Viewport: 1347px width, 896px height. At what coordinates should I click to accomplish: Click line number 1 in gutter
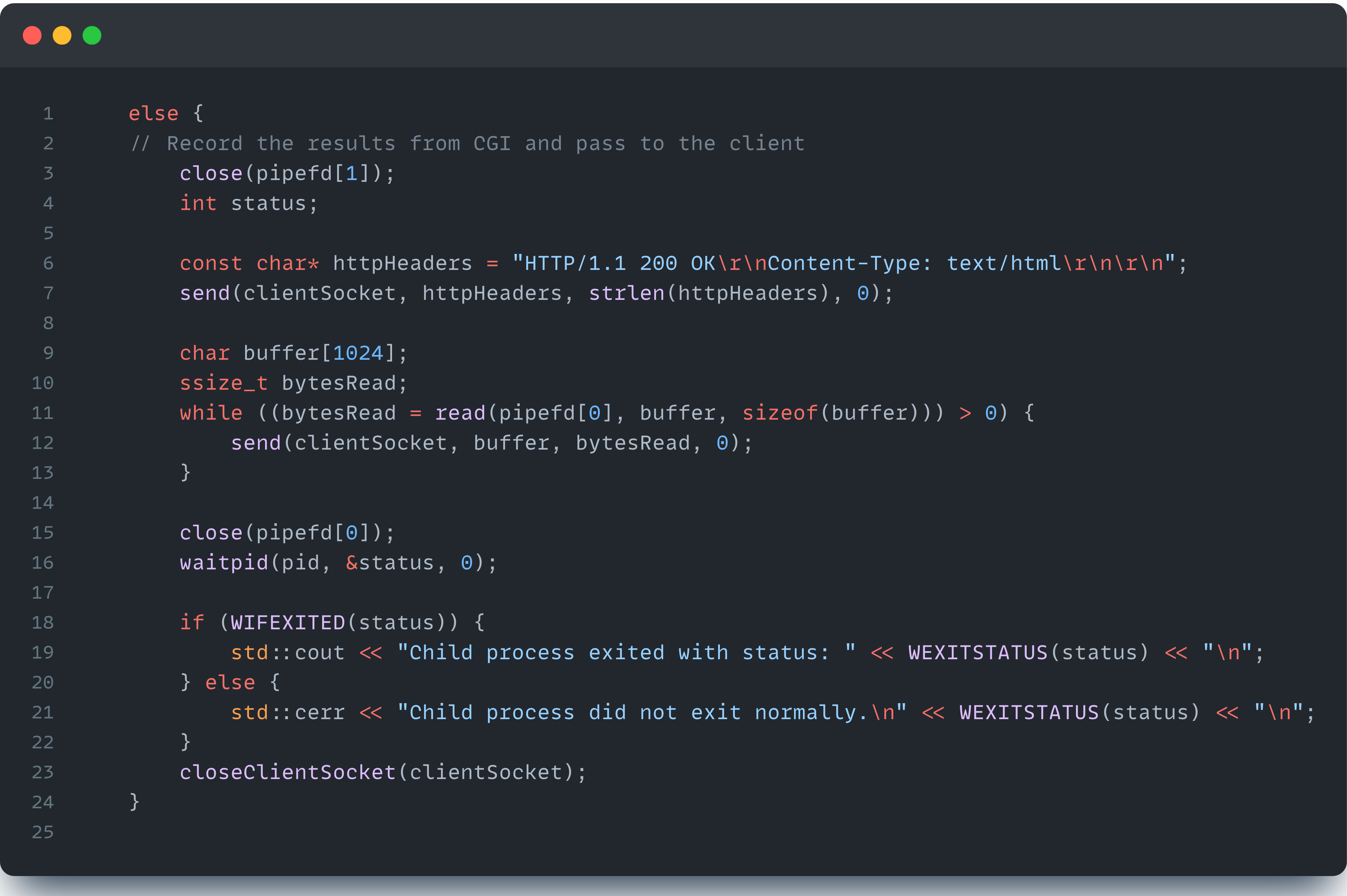coord(48,113)
